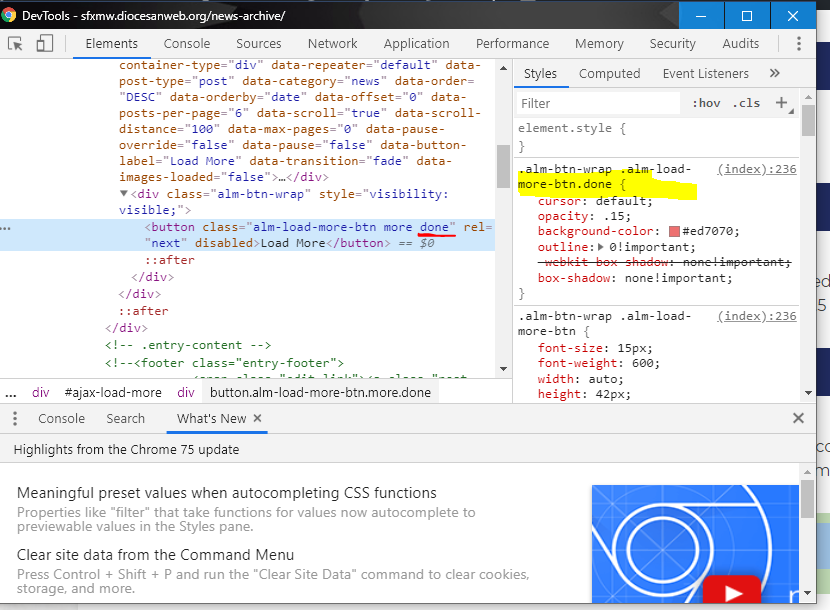This screenshot has height=610, width=830.
Task: Toggle the .cls element classes panel
Action: click(746, 103)
